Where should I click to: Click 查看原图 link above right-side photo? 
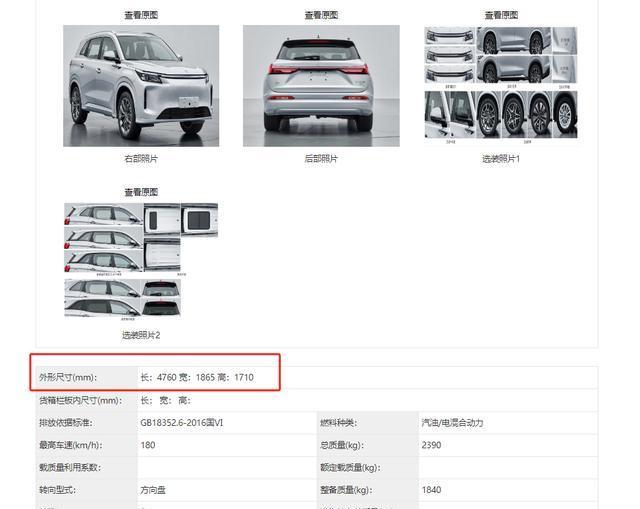click(141, 15)
